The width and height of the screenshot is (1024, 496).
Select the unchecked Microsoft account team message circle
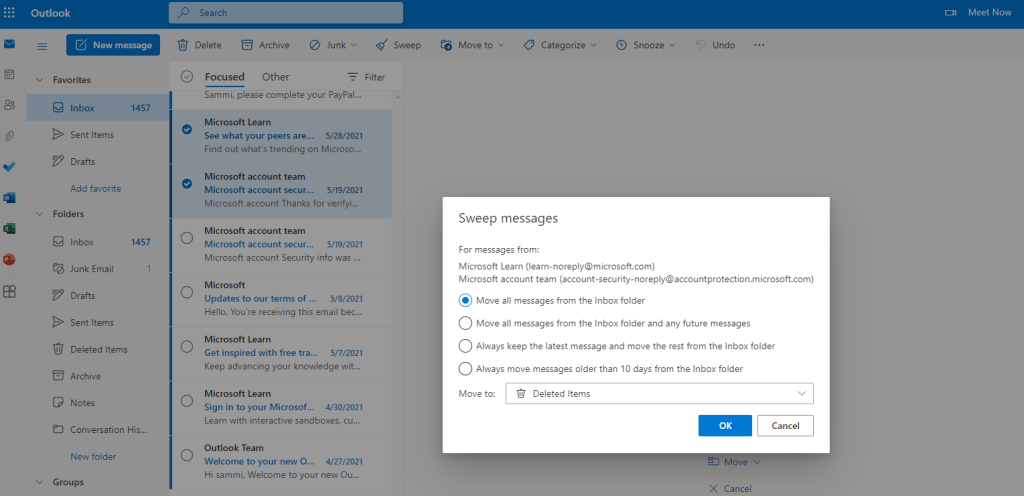coord(187,238)
